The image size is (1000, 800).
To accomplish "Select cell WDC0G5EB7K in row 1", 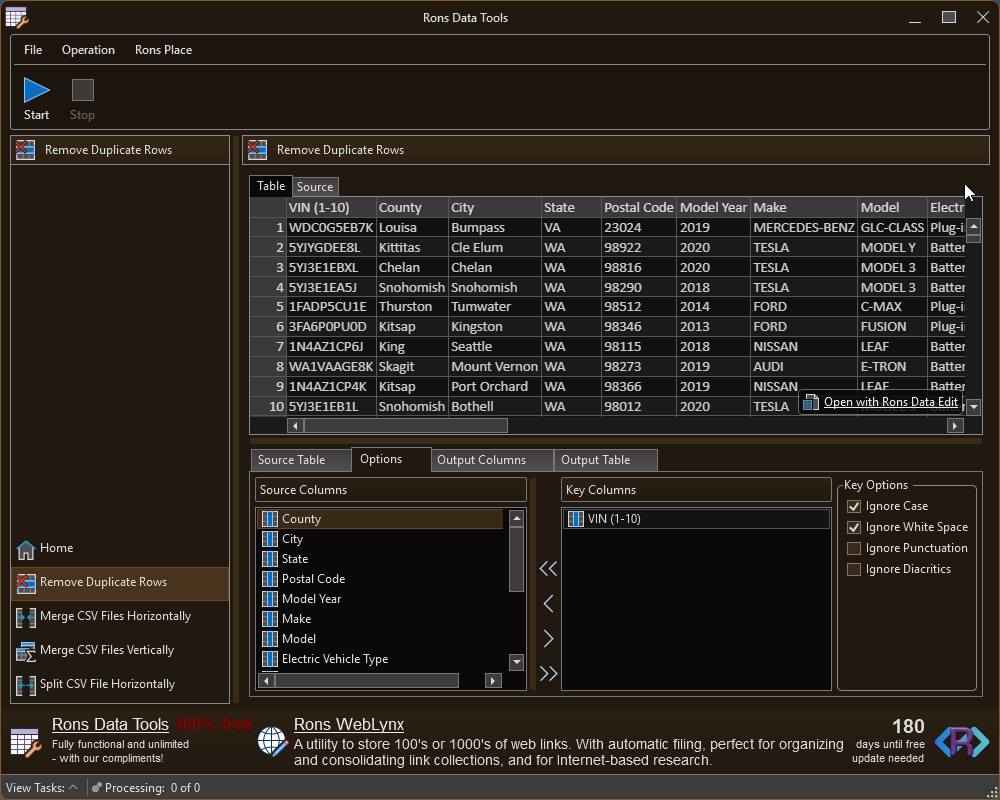I will click(x=331, y=228).
